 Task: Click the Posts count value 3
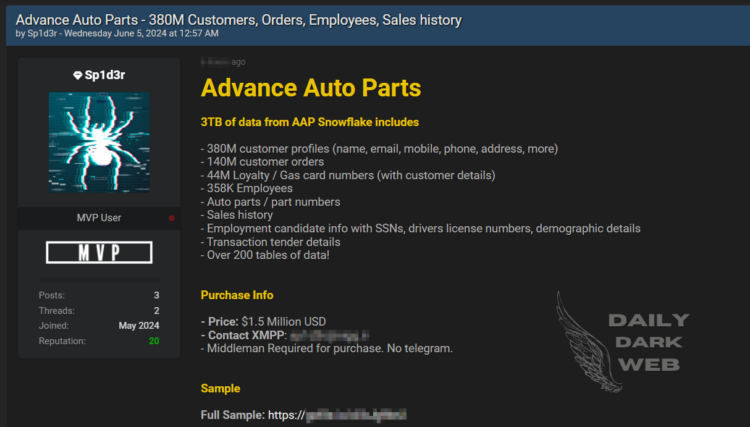[156, 295]
